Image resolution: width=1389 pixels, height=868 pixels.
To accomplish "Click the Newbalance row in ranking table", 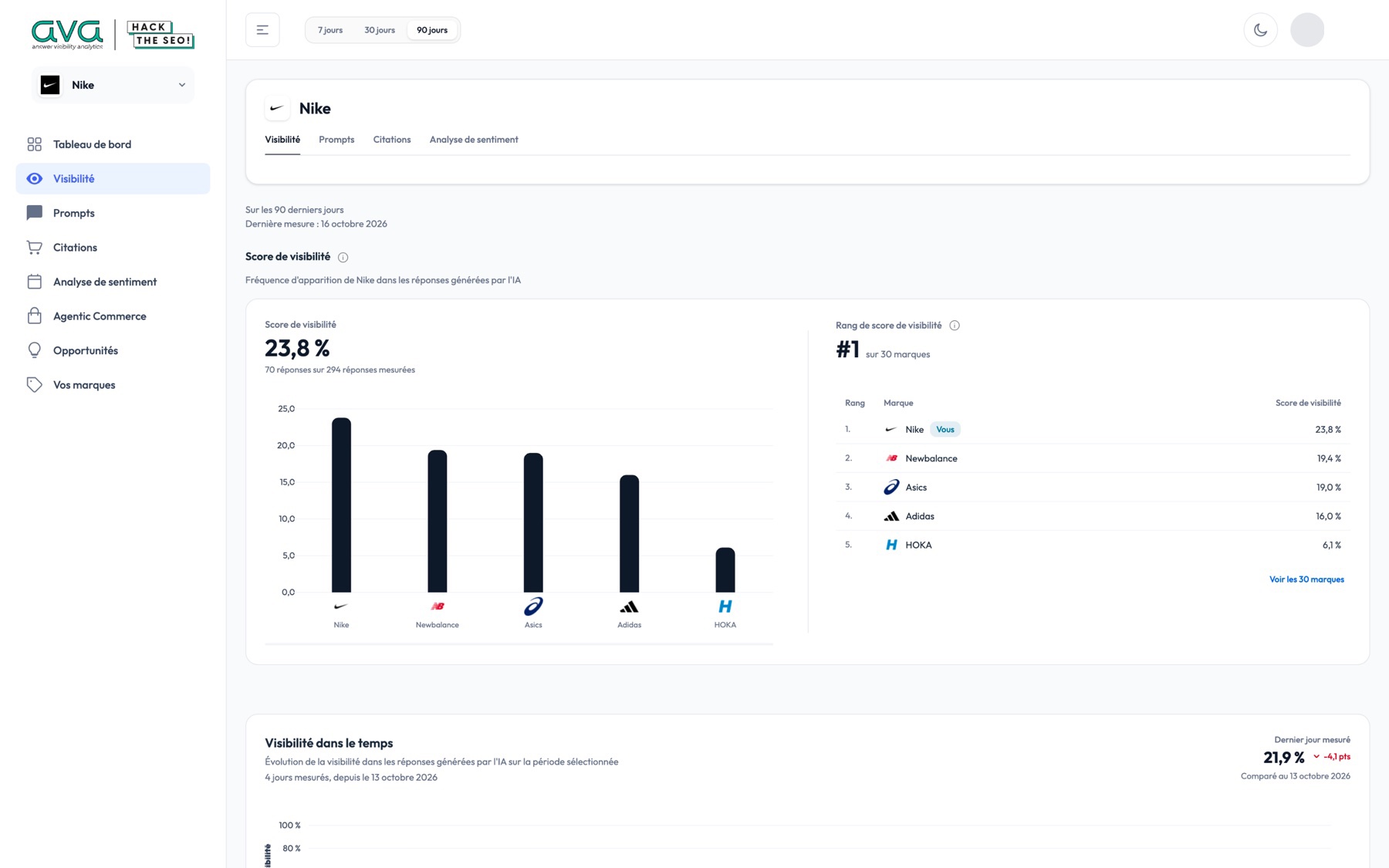I will [1093, 458].
